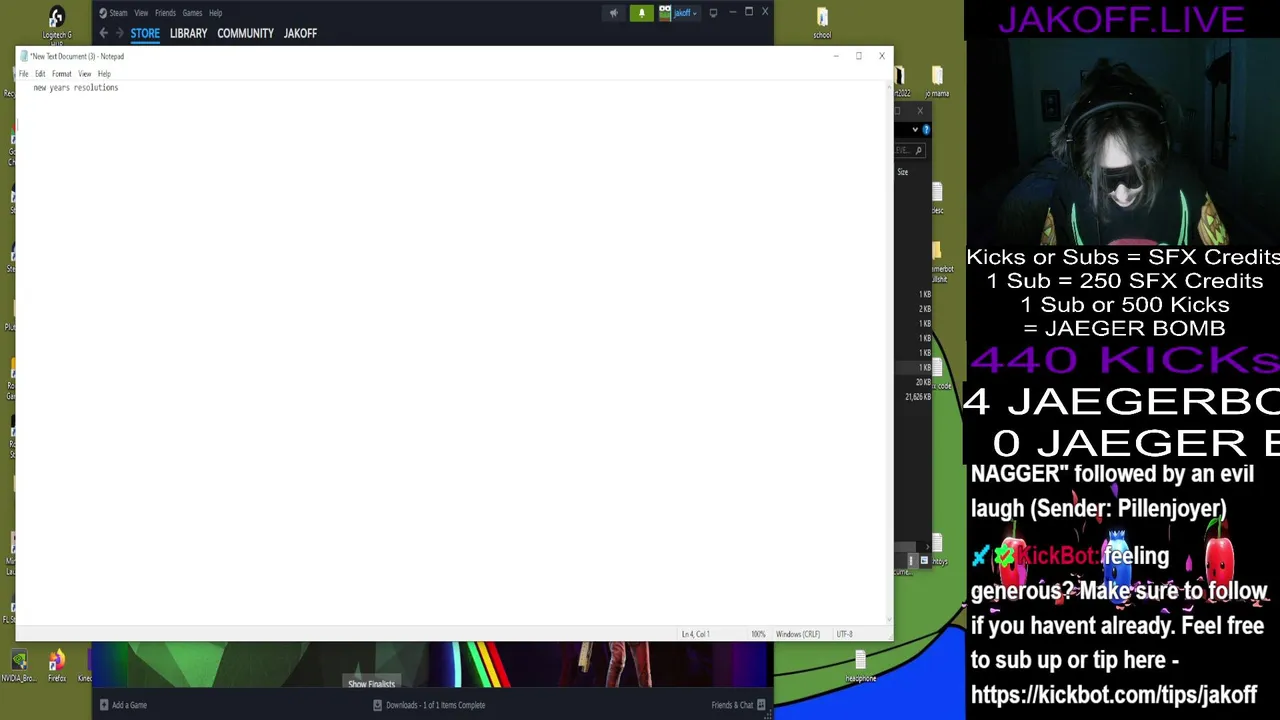Open the headphone file on the desktop
This screenshot has width=1280, height=720.
(860, 667)
